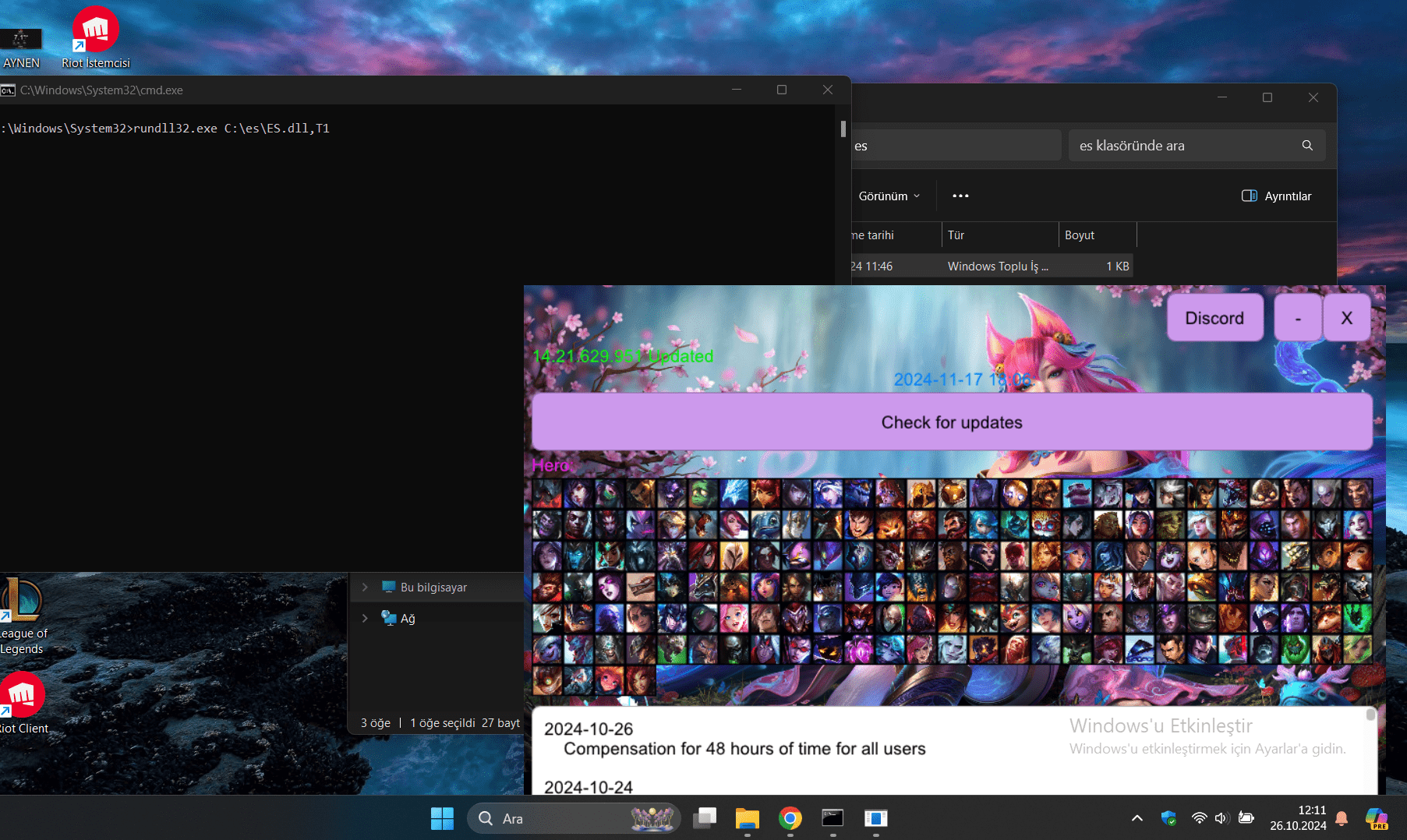Select the Aatrox champion portrait
Viewport: 1407px width, 840px height.
[547, 493]
